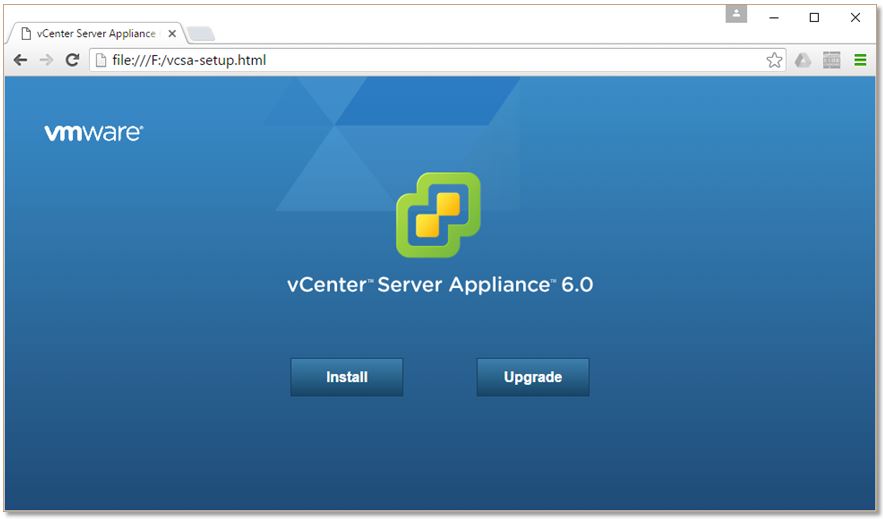Viewport: 883px width, 519px height.
Task: Click the green vCenter Server logo
Action: [438, 215]
